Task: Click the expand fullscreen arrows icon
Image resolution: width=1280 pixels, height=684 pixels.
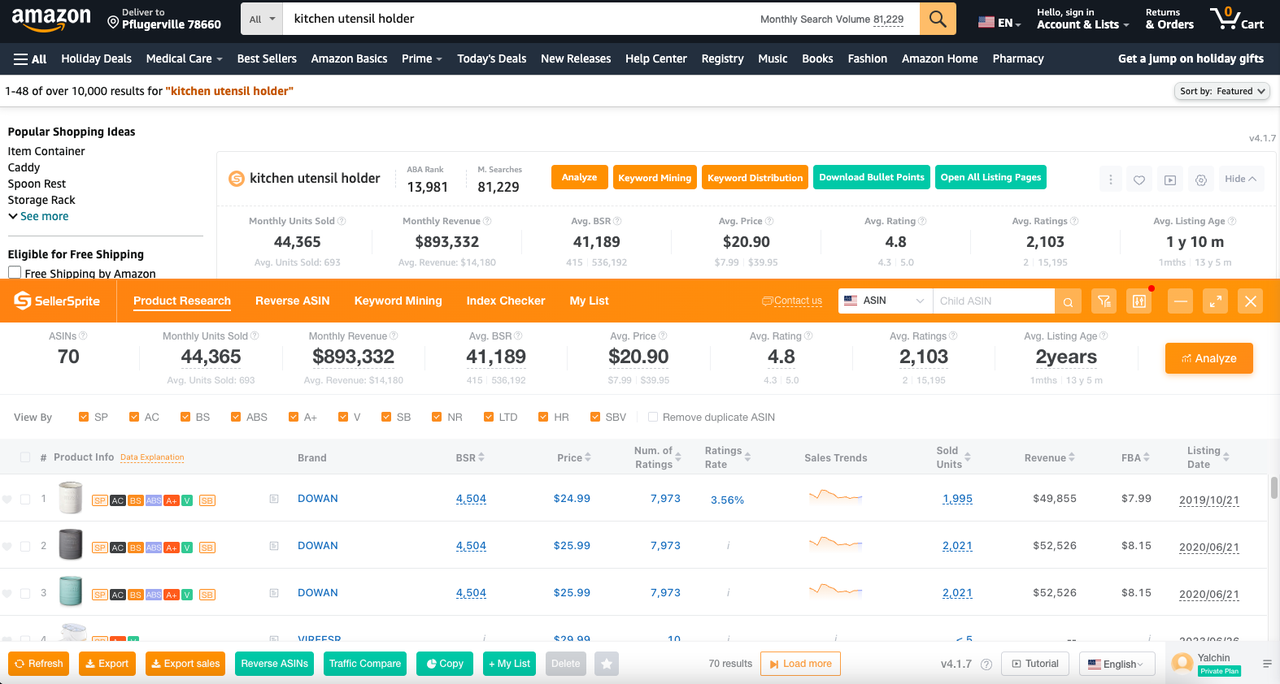Action: pyautogui.click(x=1215, y=301)
